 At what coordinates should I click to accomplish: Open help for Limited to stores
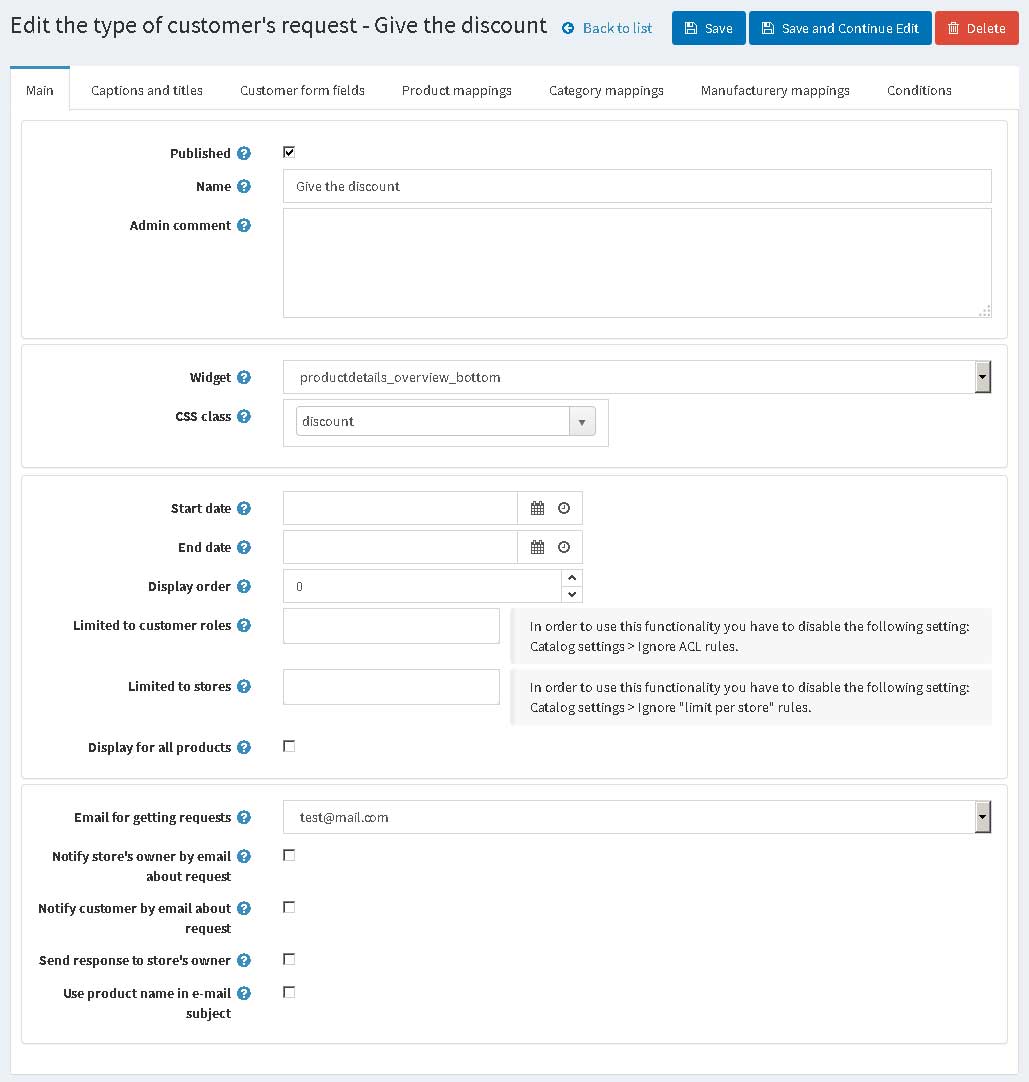click(x=244, y=686)
